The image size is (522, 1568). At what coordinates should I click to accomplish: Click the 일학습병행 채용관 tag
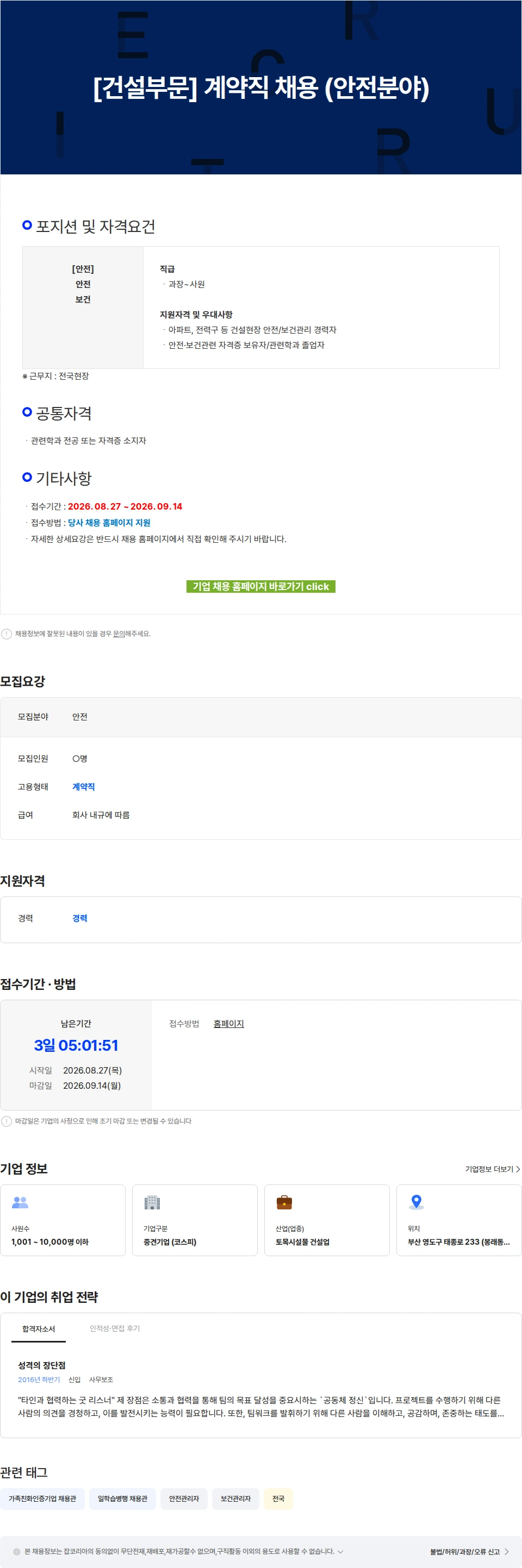(122, 1498)
